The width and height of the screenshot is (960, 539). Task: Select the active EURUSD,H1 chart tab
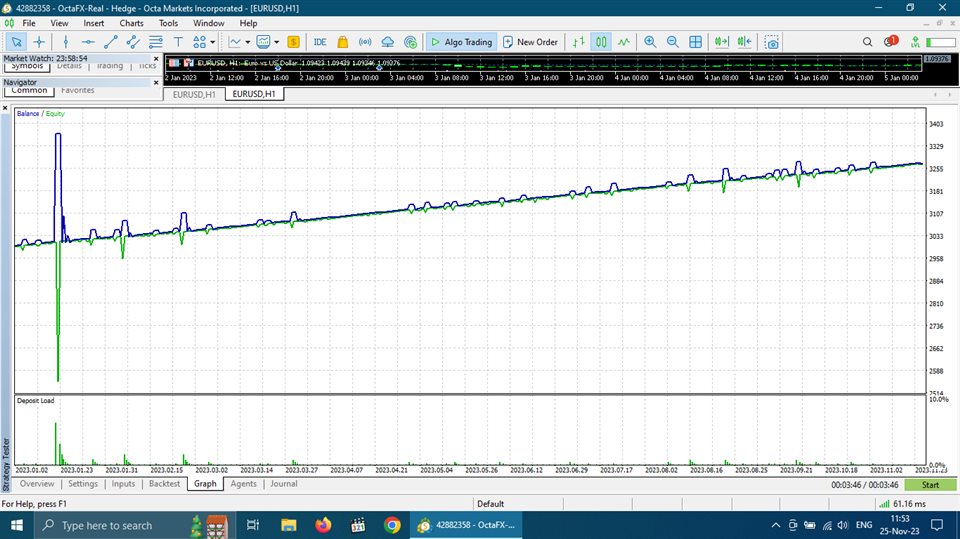[x=254, y=94]
